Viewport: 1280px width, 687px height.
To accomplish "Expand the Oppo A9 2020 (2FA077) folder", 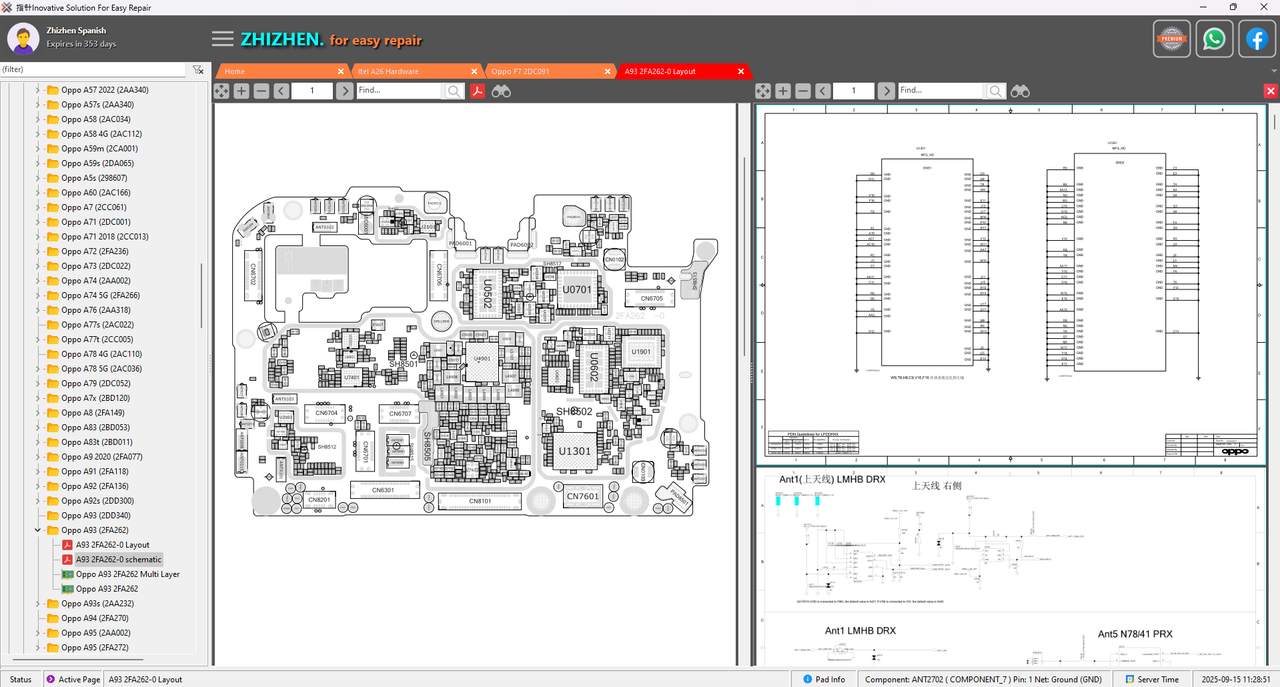I will (39, 457).
